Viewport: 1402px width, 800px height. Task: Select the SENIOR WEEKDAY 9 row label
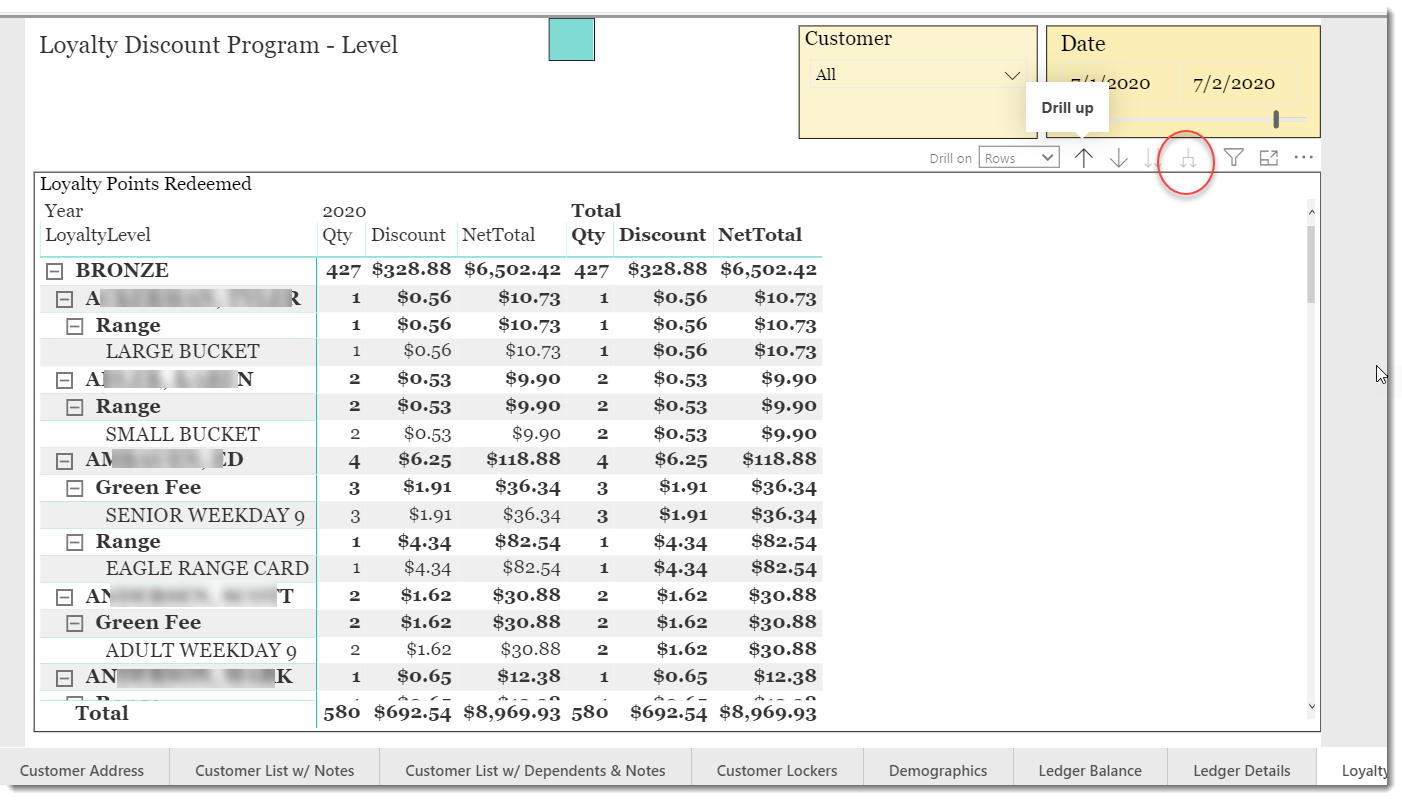click(x=205, y=516)
